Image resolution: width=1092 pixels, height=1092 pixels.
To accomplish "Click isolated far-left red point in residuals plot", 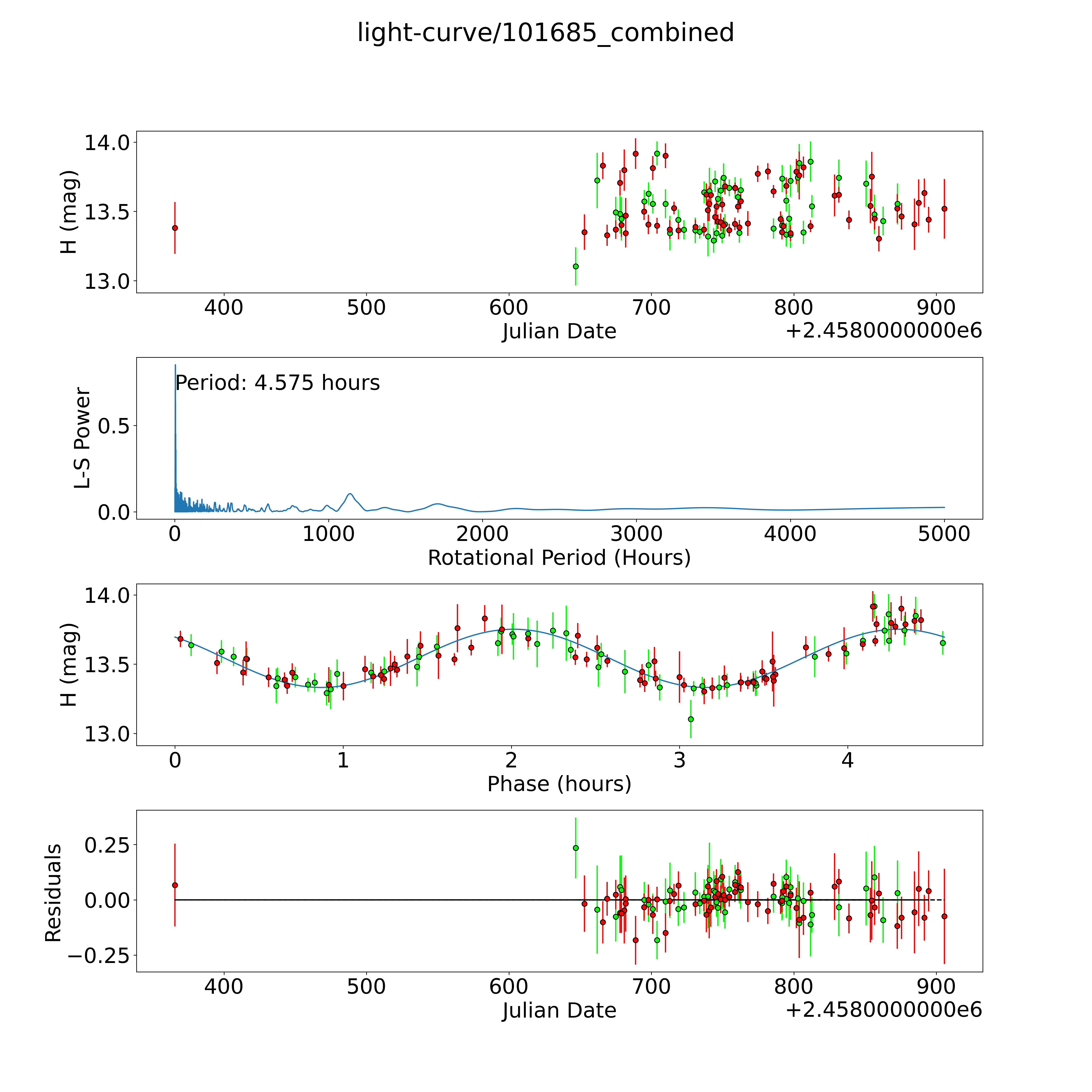I will [x=175, y=885].
